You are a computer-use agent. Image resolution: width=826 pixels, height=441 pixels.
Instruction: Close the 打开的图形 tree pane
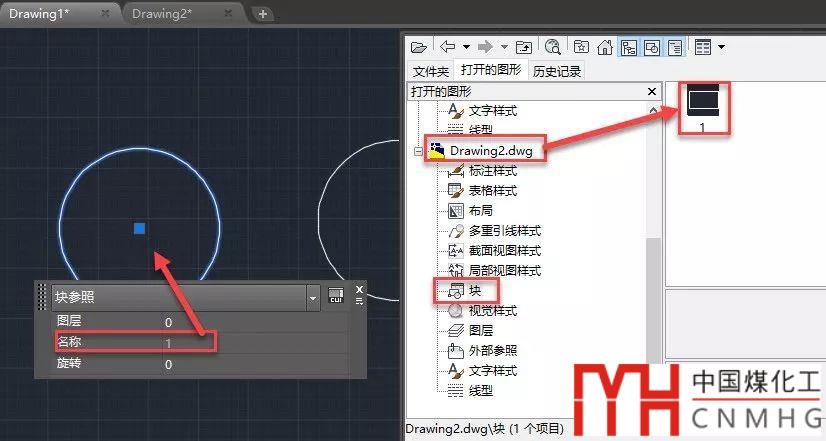pos(652,92)
